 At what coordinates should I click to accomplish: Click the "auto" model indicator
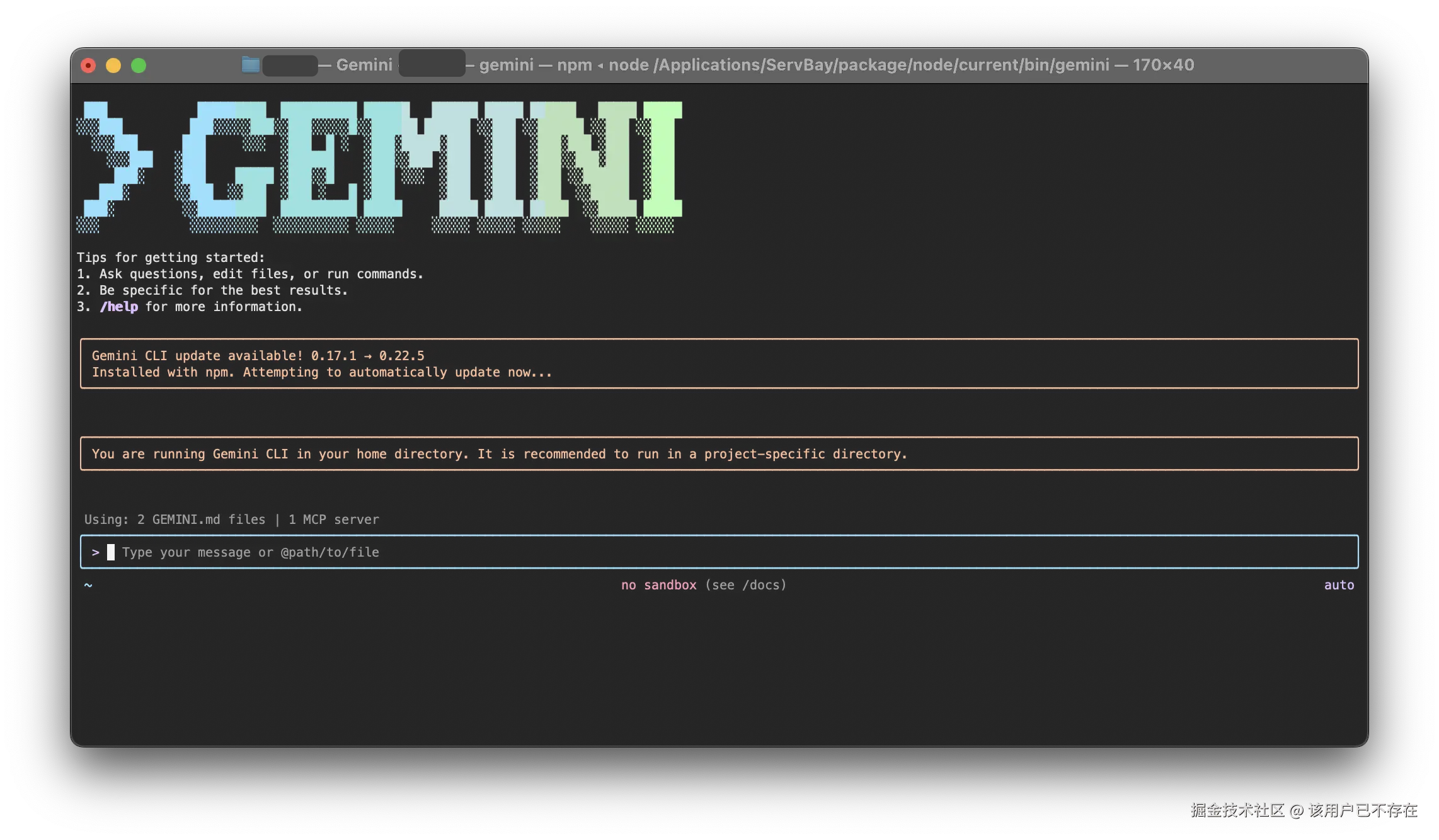point(1339,585)
